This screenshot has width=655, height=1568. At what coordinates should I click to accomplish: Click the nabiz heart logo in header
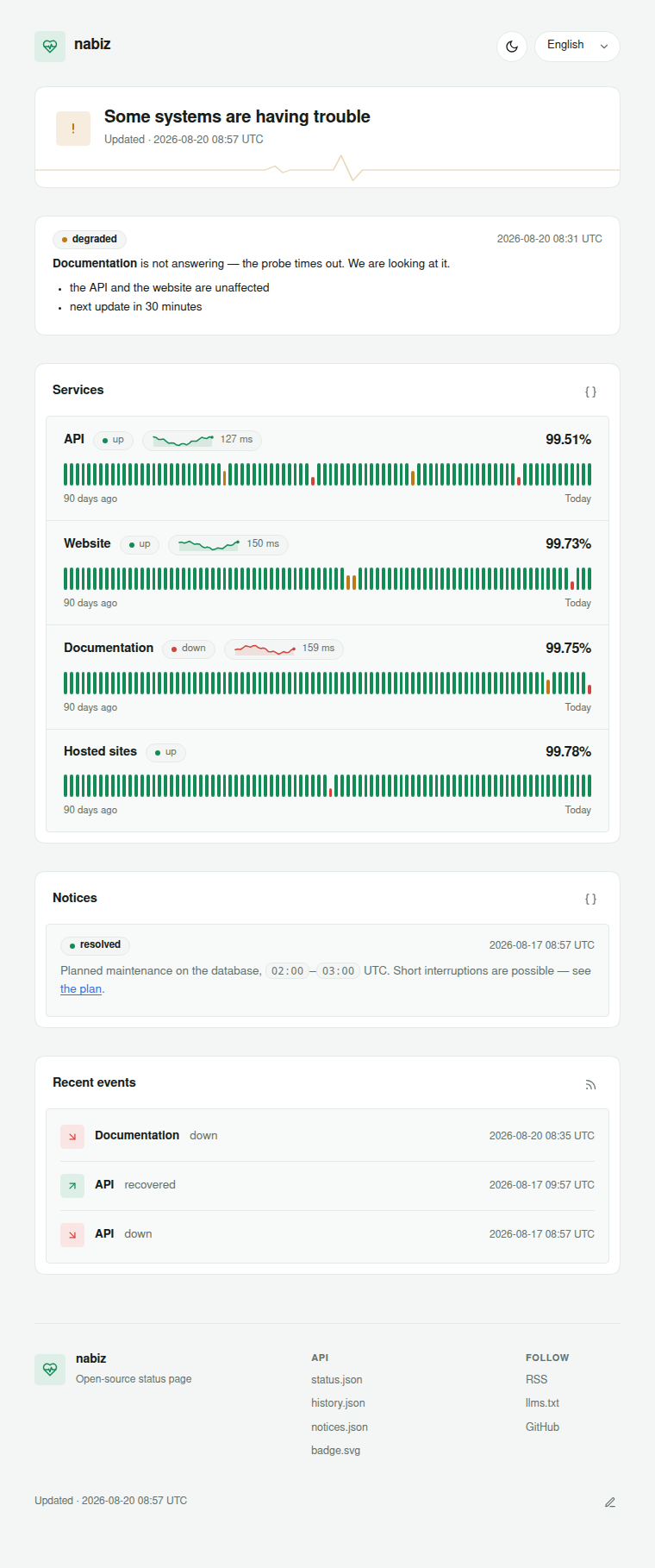(x=50, y=47)
